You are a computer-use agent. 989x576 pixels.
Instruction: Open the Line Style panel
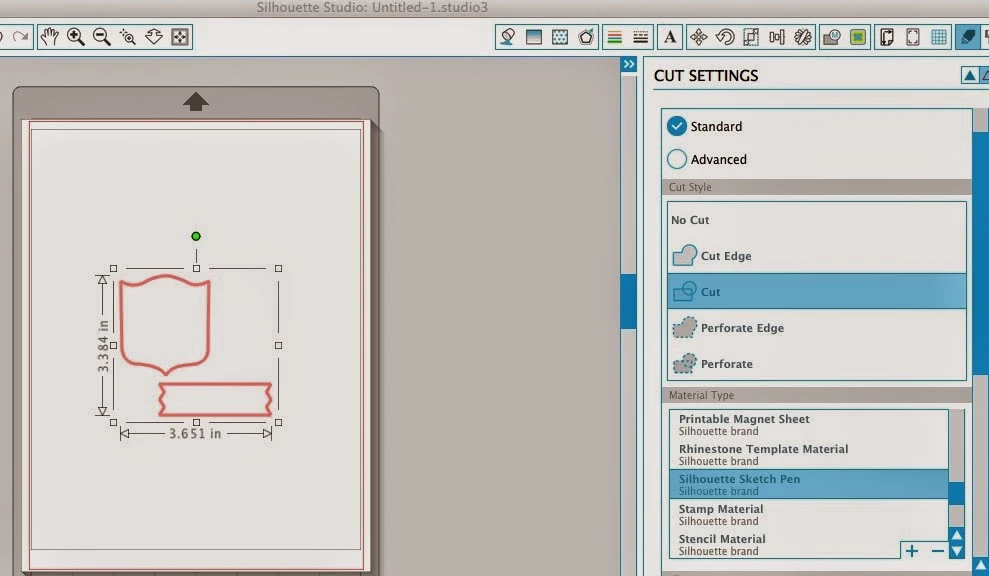click(x=640, y=37)
